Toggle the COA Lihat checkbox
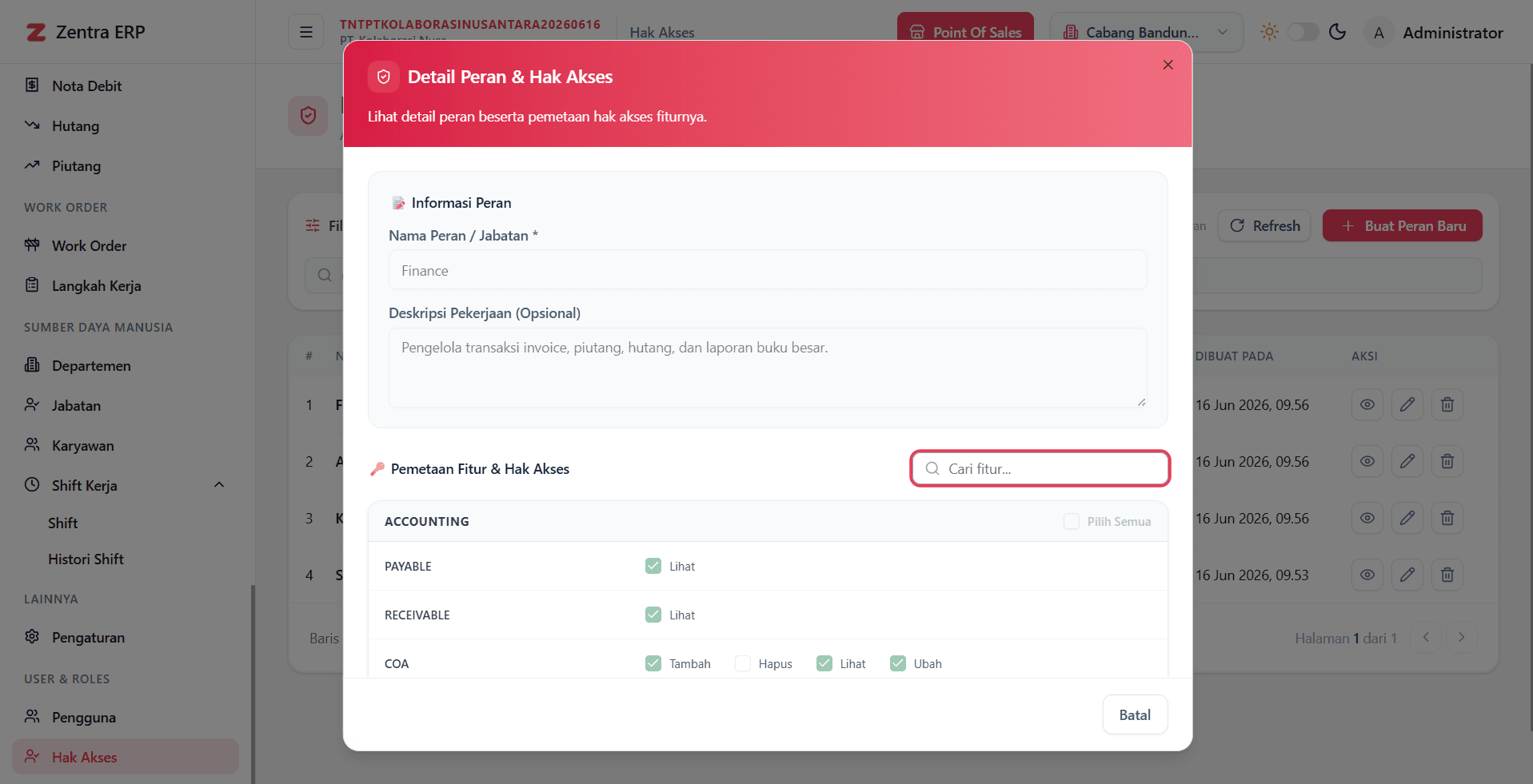 point(824,663)
